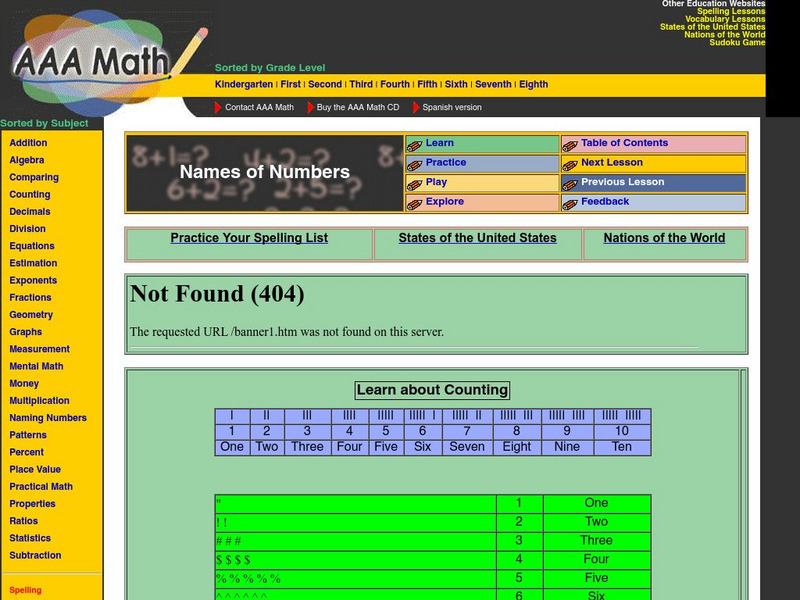This screenshot has height=600, width=800.
Task: Open the Place Value subject
Action: click(x=35, y=469)
